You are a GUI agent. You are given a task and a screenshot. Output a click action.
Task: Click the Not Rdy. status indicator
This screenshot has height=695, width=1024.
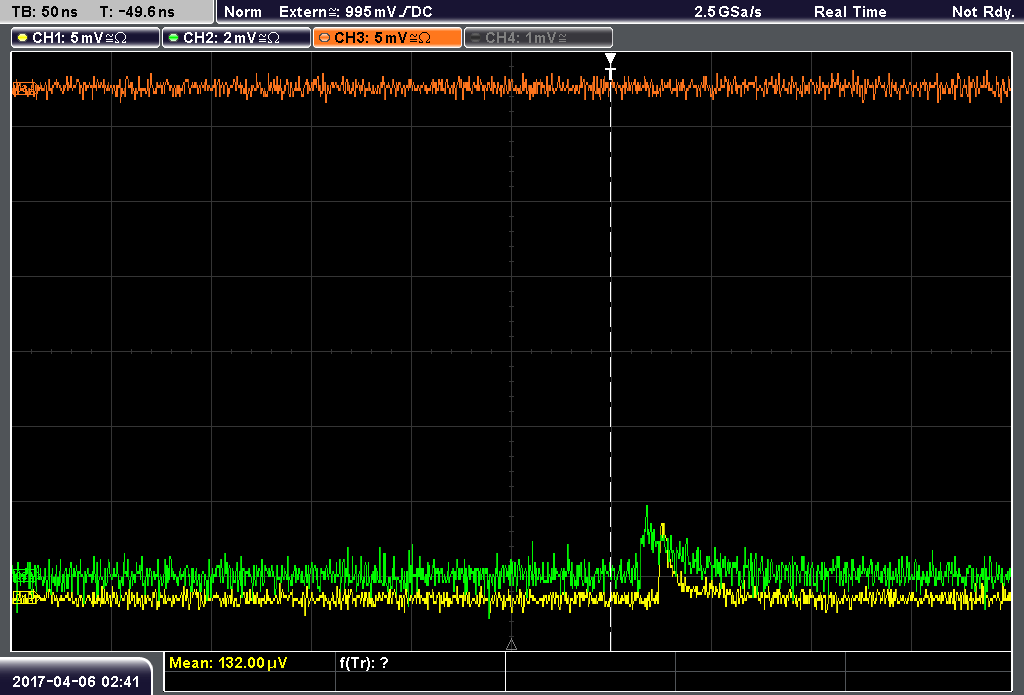[x=982, y=12]
